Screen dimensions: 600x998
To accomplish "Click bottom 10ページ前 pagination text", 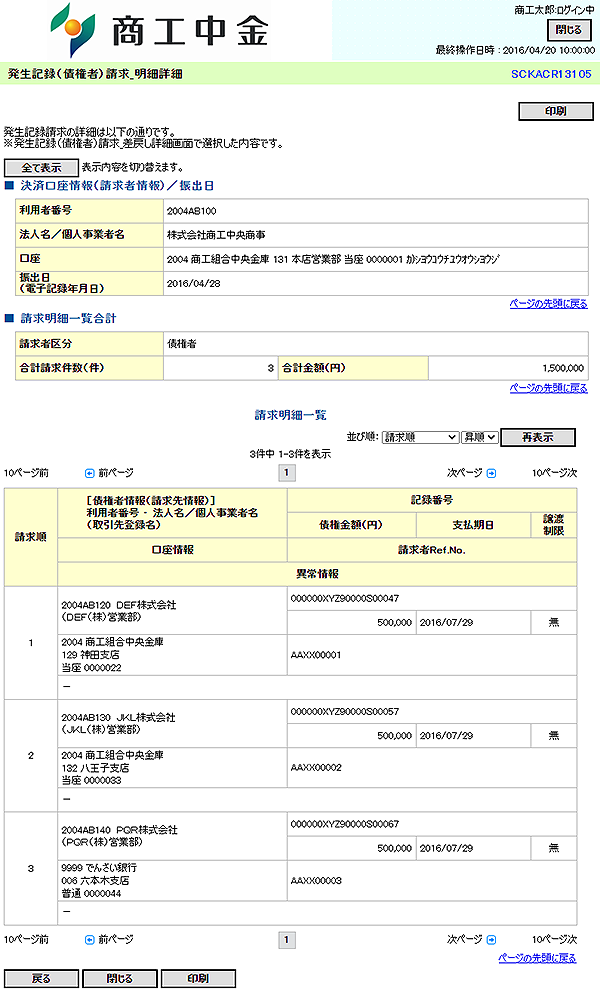I will point(26,940).
